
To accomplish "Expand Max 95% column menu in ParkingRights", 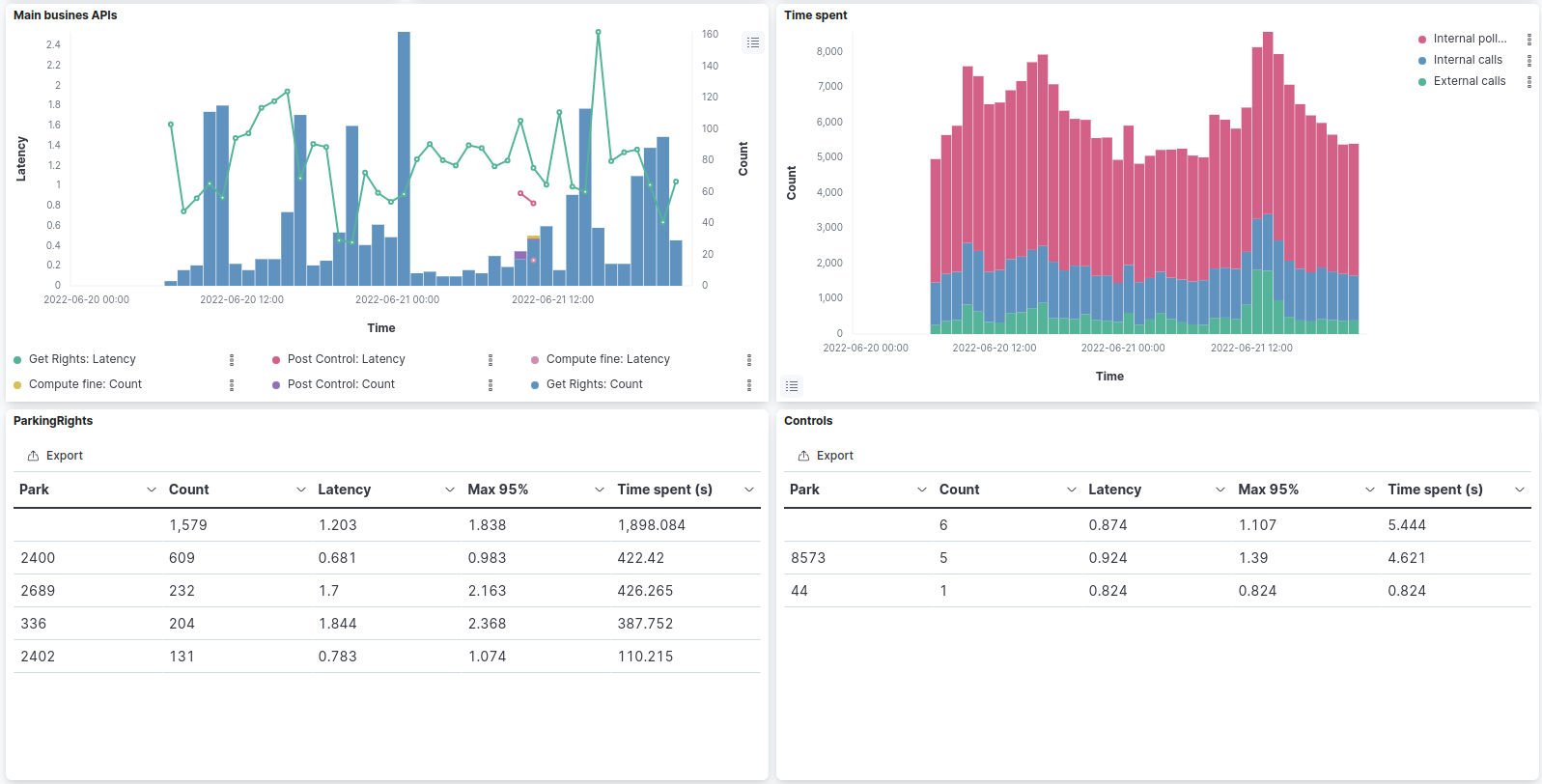I will tap(600, 490).
